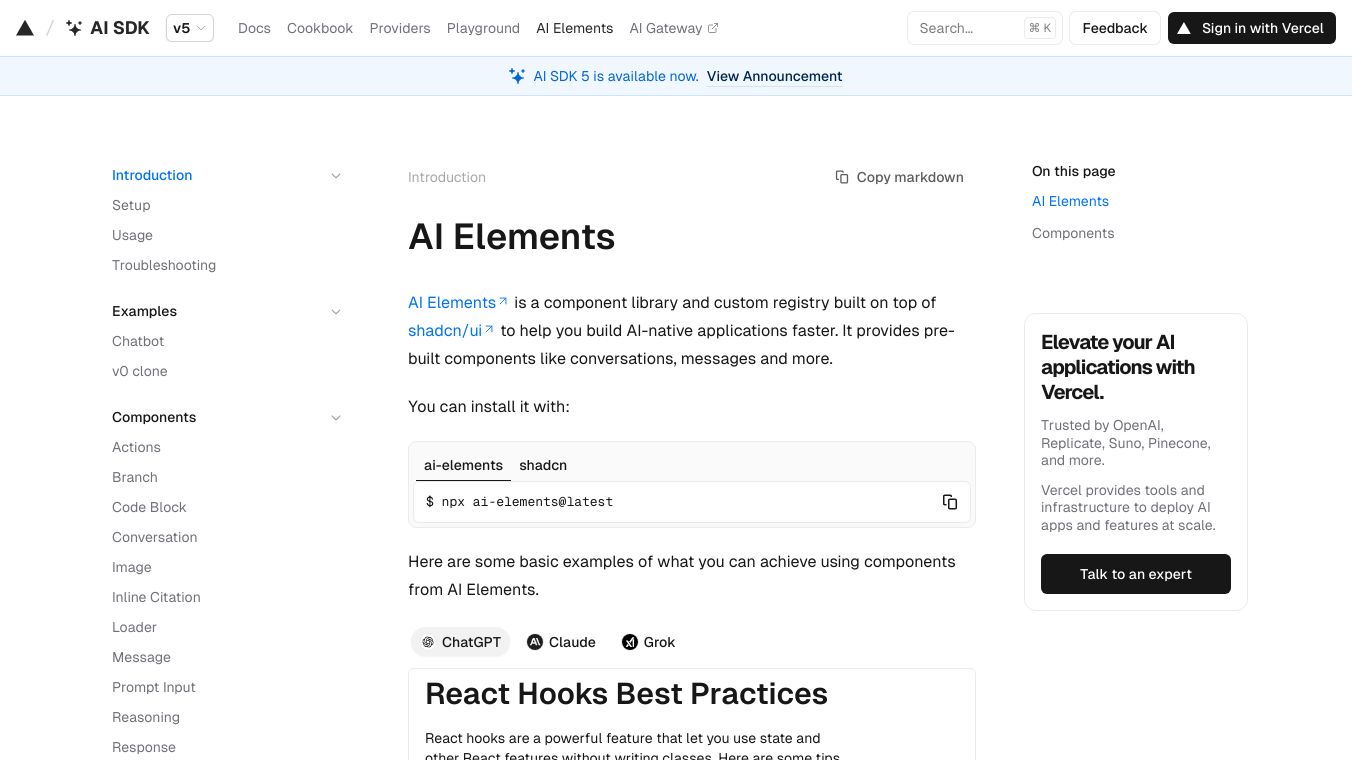The width and height of the screenshot is (1352, 760).
Task: Open AI Gateway external link
Action: (673, 28)
